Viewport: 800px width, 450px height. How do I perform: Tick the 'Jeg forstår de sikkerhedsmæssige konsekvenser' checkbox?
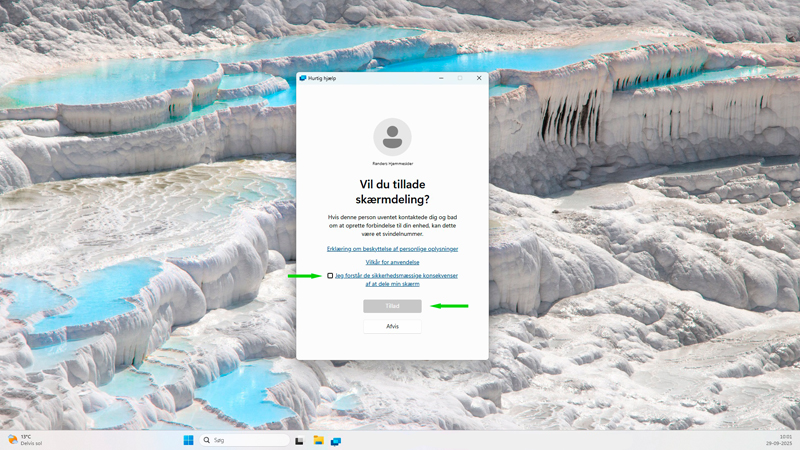pos(330,276)
